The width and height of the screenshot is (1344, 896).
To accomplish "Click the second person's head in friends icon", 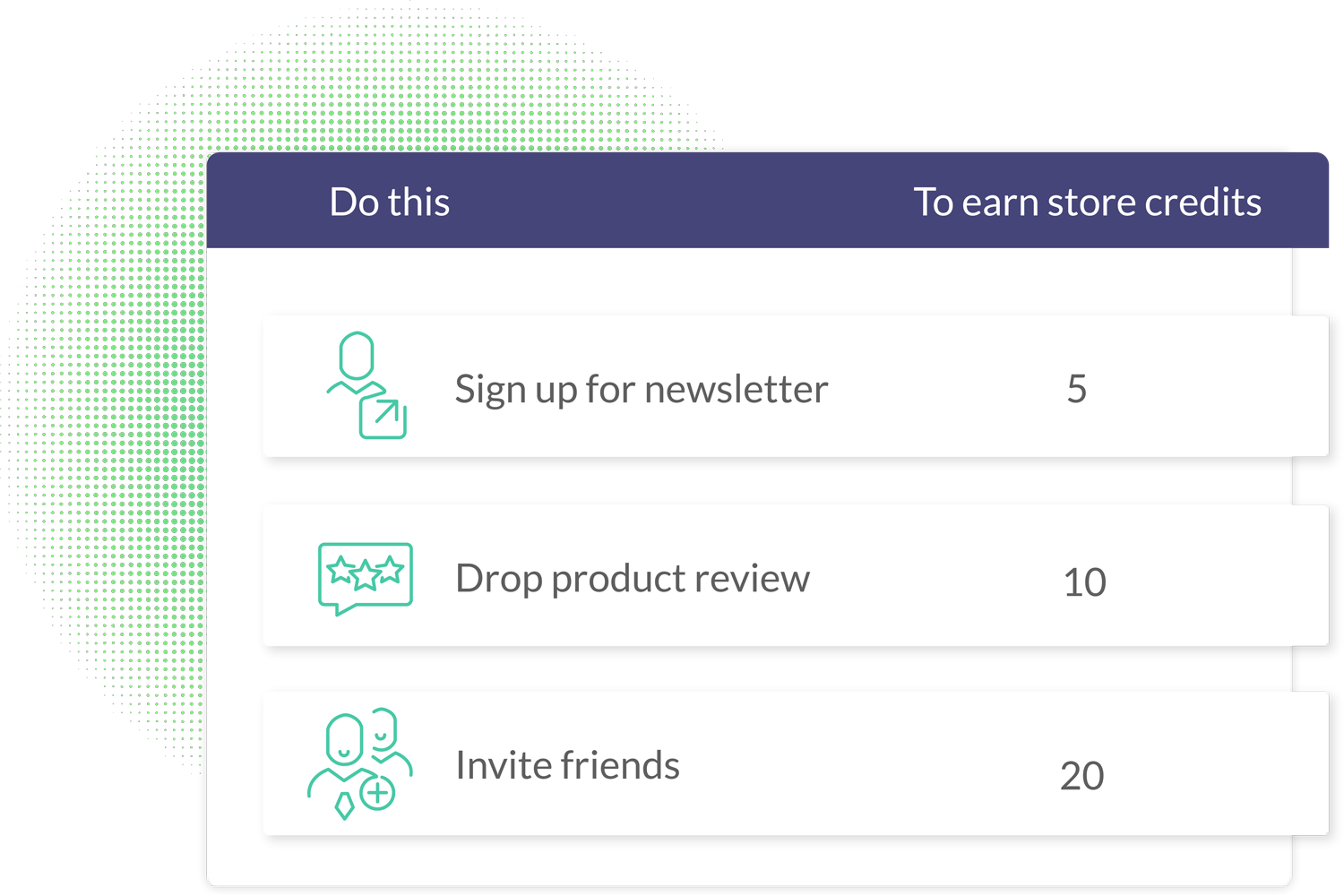I will point(385,730).
